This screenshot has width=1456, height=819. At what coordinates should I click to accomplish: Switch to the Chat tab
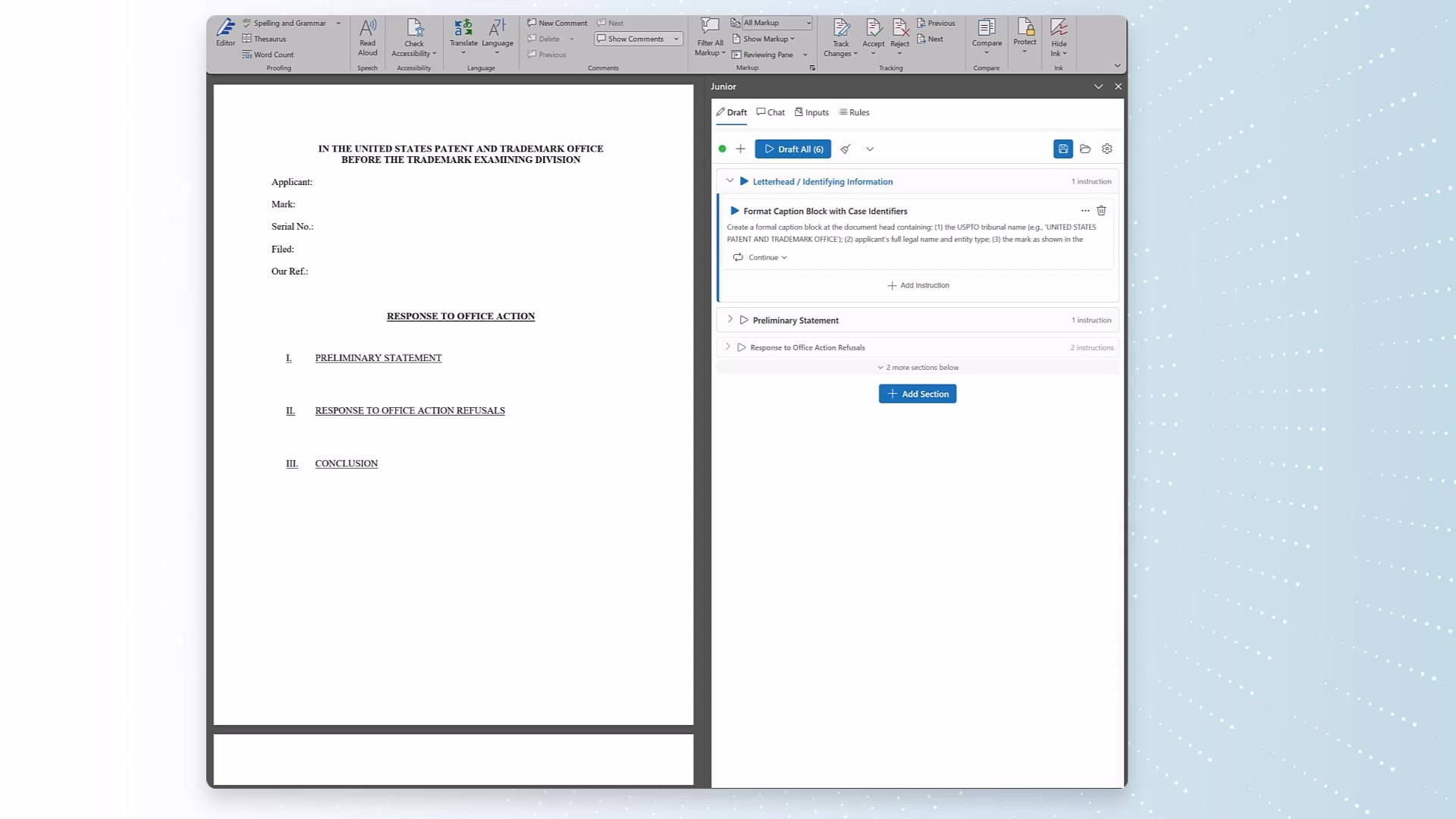point(770,112)
